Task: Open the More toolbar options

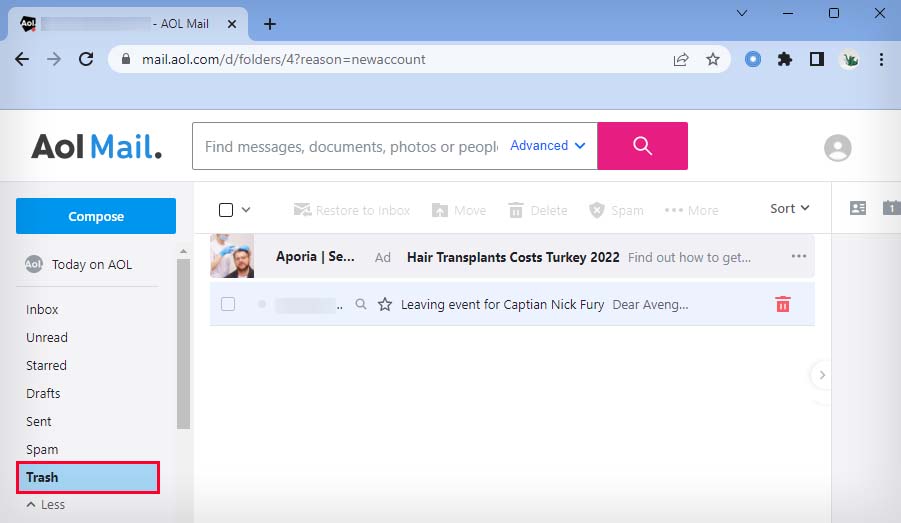Action: click(x=691, y=210)
